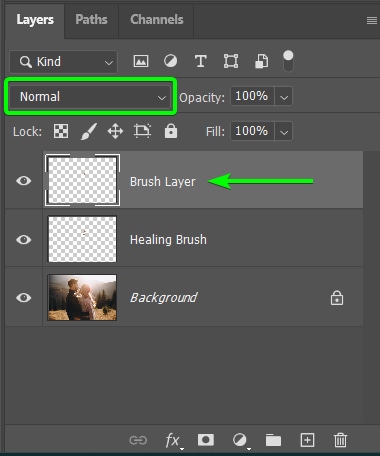Open the Kind filter type dropdown

tap(64, 62)
